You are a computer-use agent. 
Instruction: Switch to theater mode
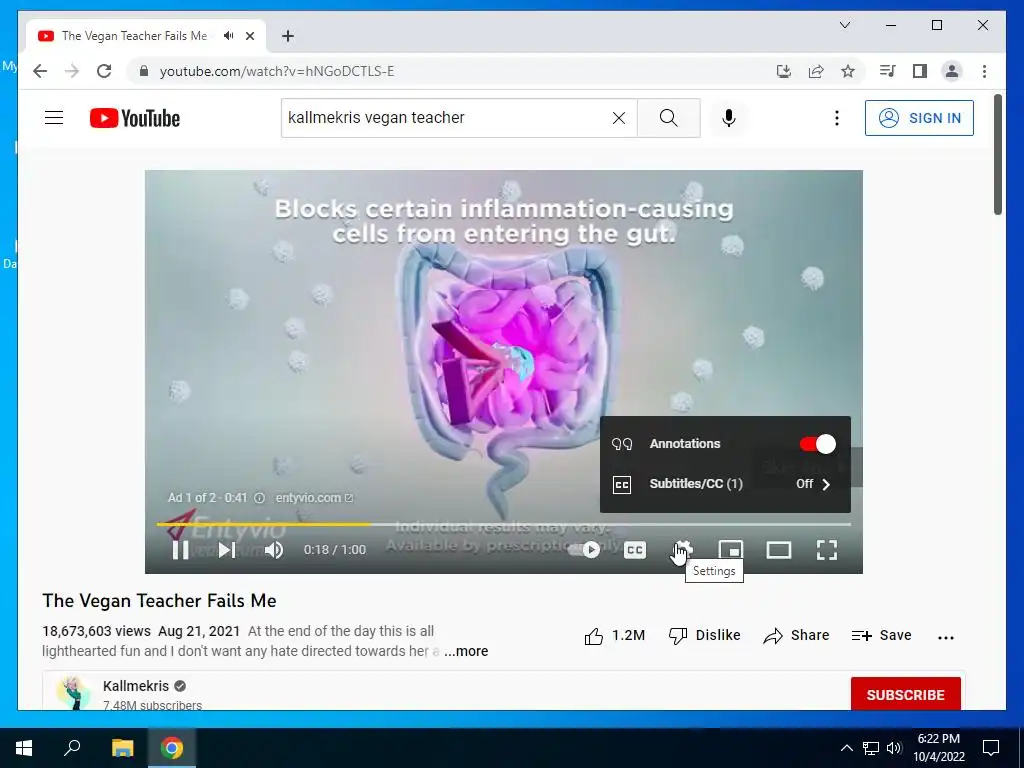(x=778, y=550)
